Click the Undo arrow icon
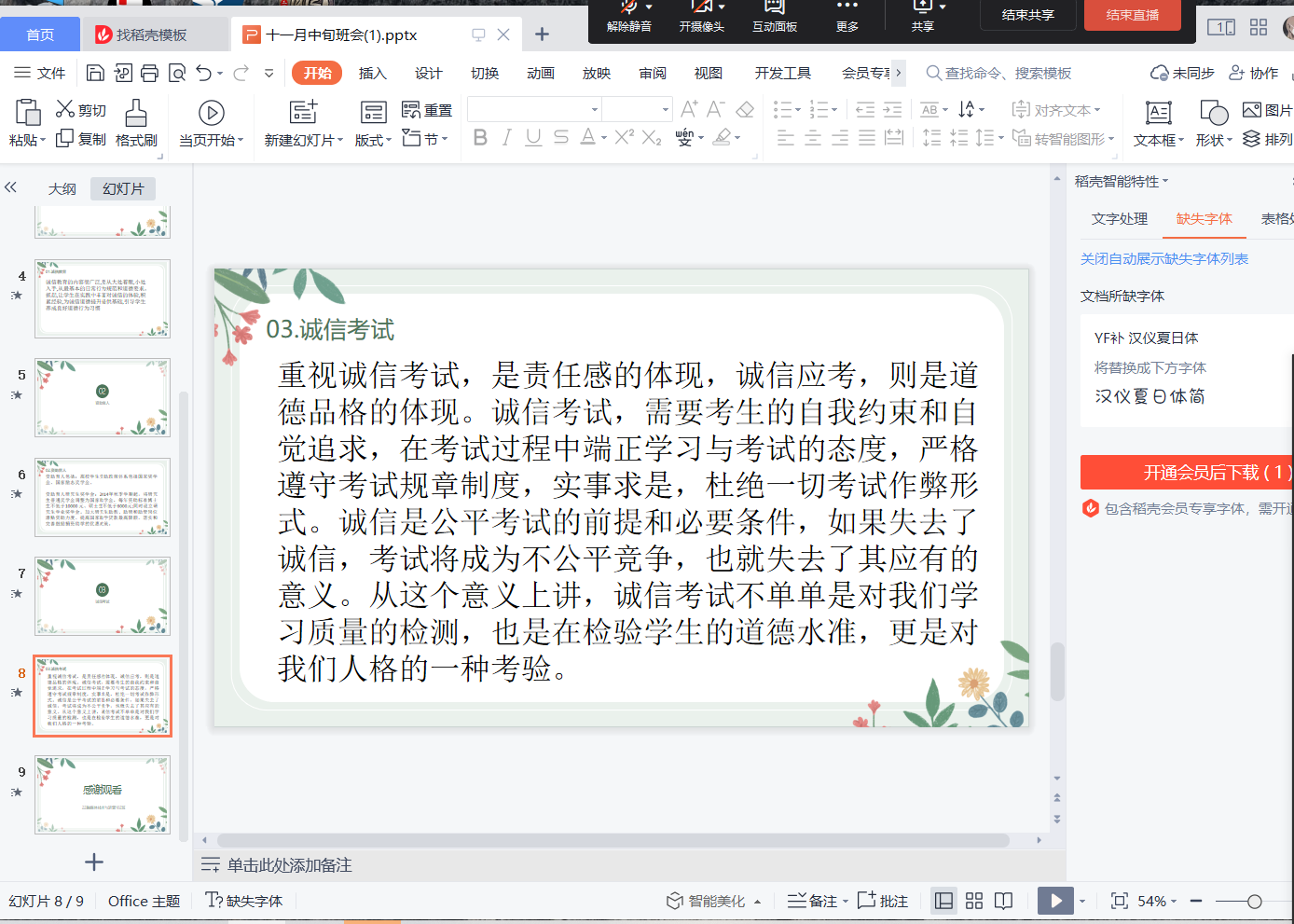The image size is (1294, 924). tap(204, 73)
